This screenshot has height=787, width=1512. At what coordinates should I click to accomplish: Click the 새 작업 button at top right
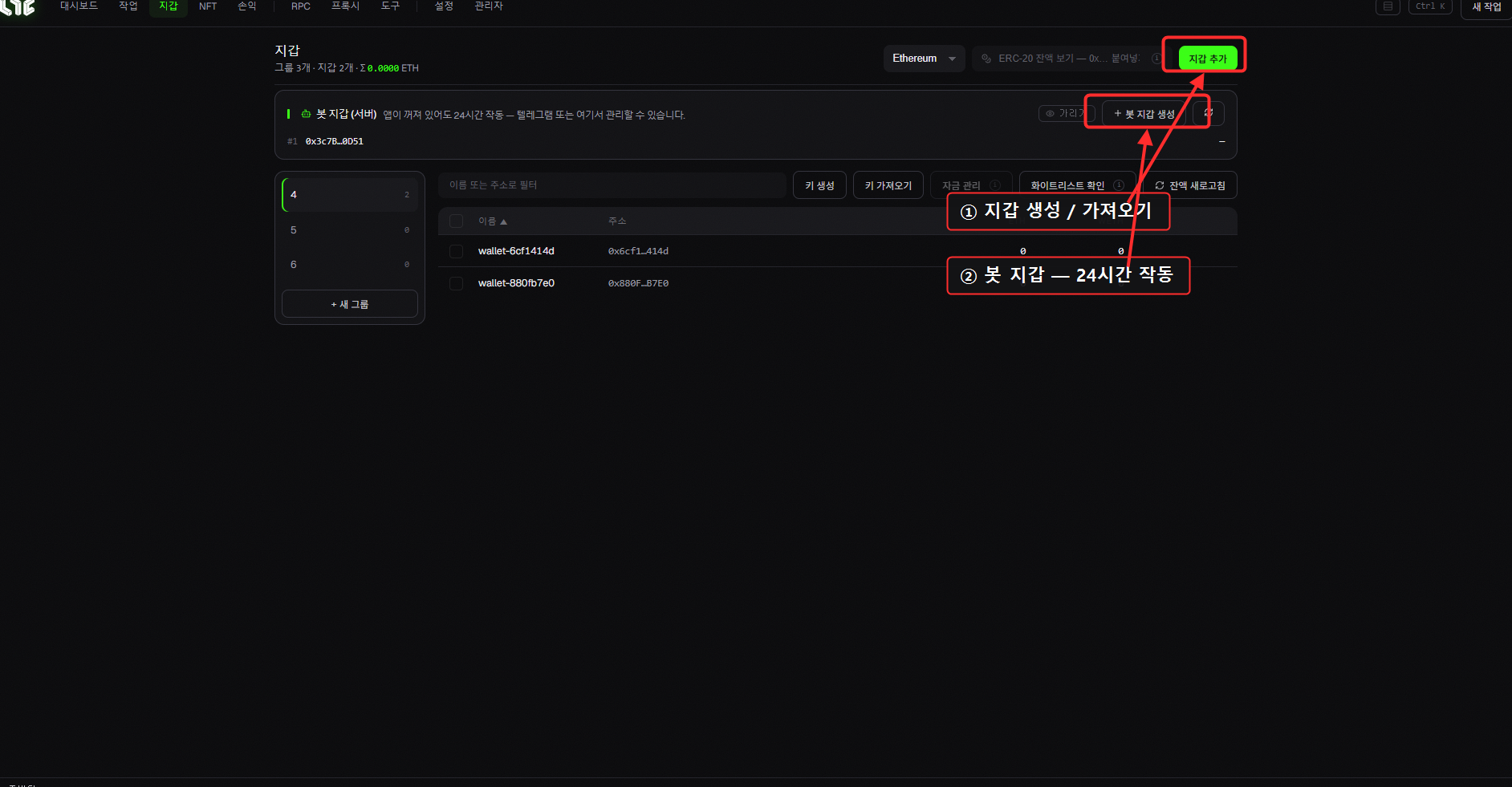tap(1486, 7)
